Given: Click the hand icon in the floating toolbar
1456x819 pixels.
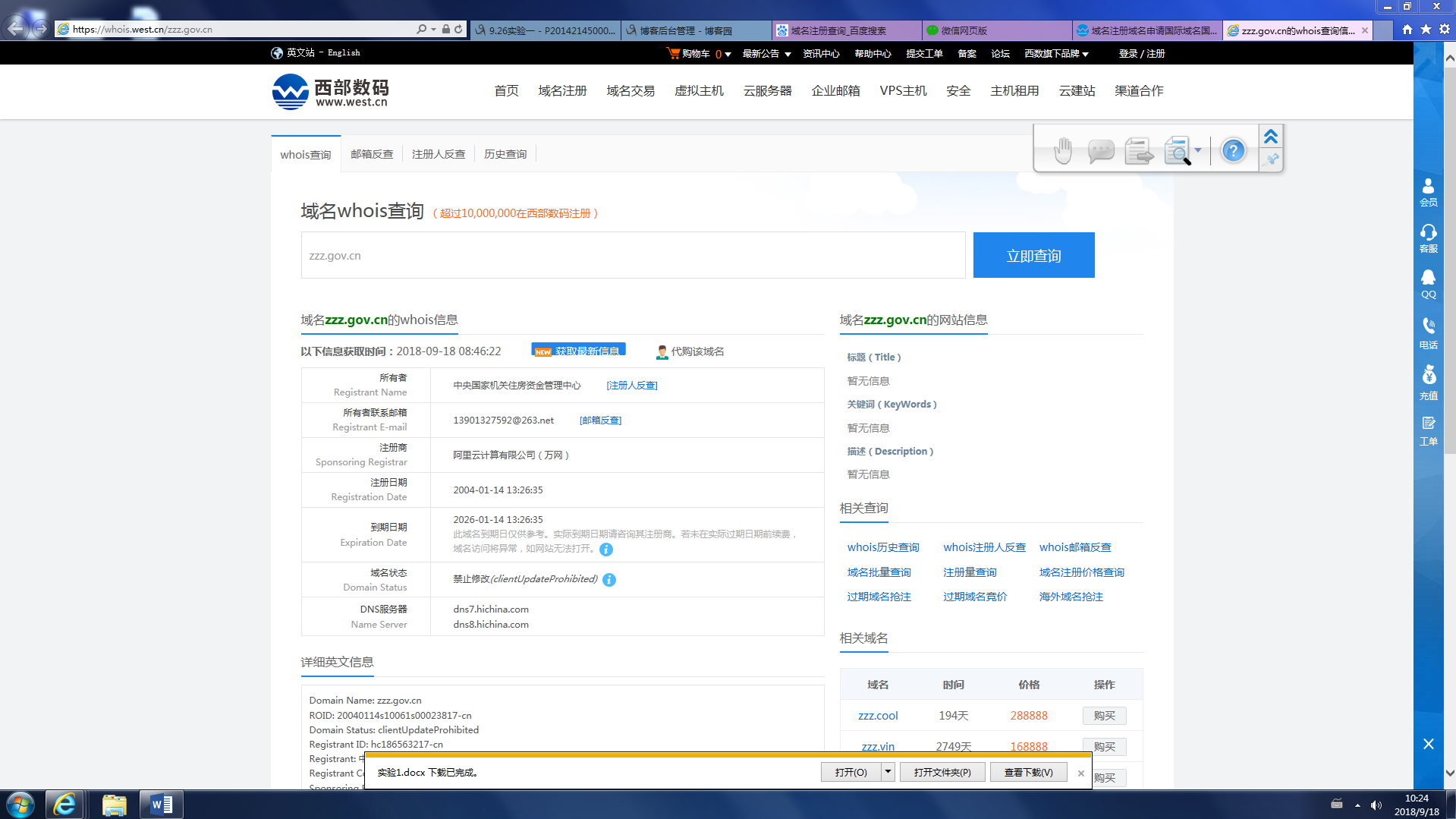Looking at the screenshot, I should 1063,150.
